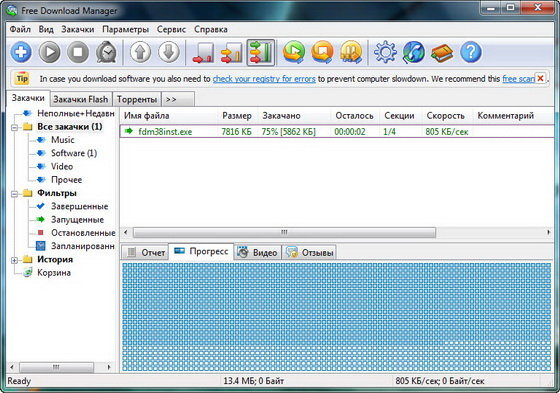
Task: Click the download list scroll right arrow
Action: [x=549, y=233]
